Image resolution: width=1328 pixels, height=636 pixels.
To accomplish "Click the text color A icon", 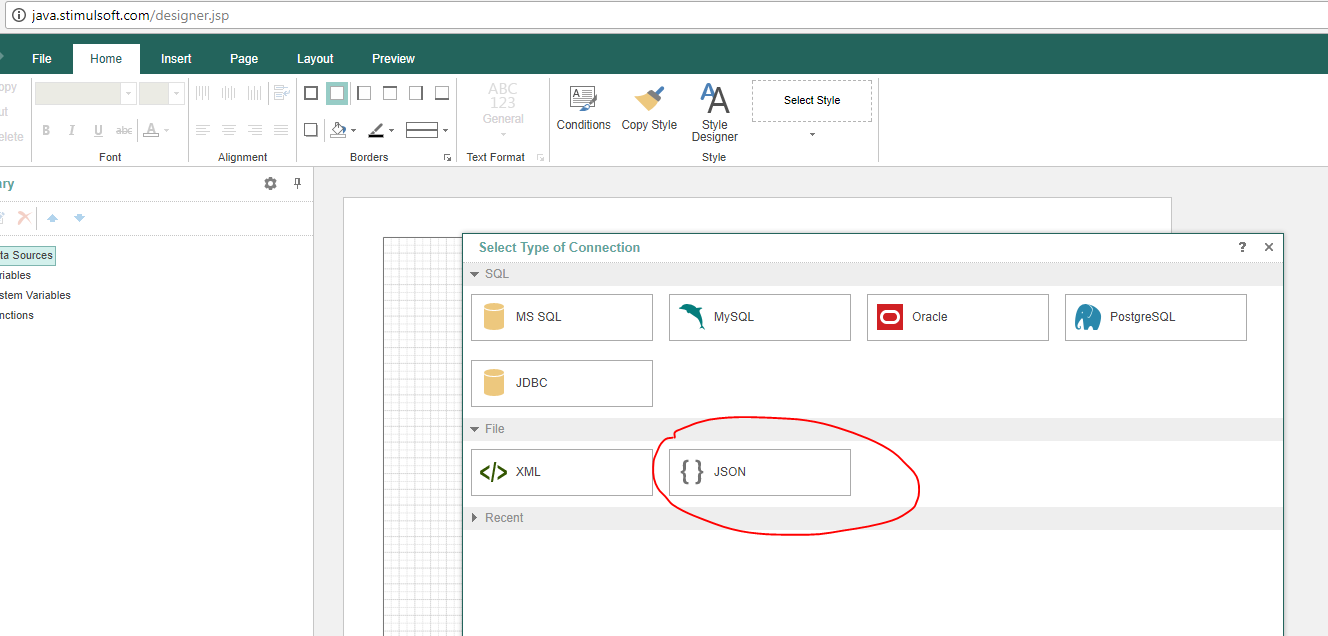I will [150, 130].
